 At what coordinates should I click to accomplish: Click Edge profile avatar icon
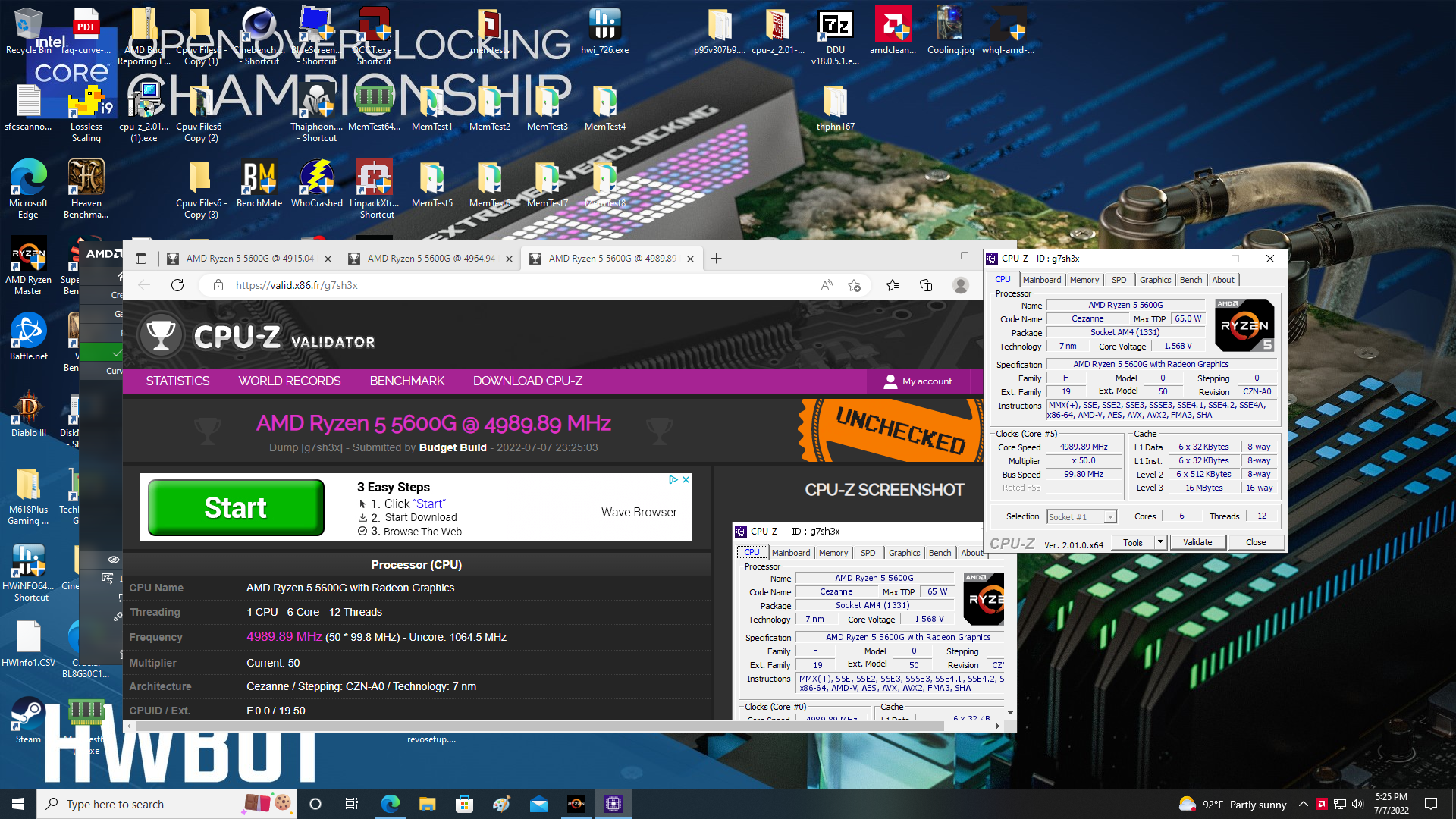point(960,285)
